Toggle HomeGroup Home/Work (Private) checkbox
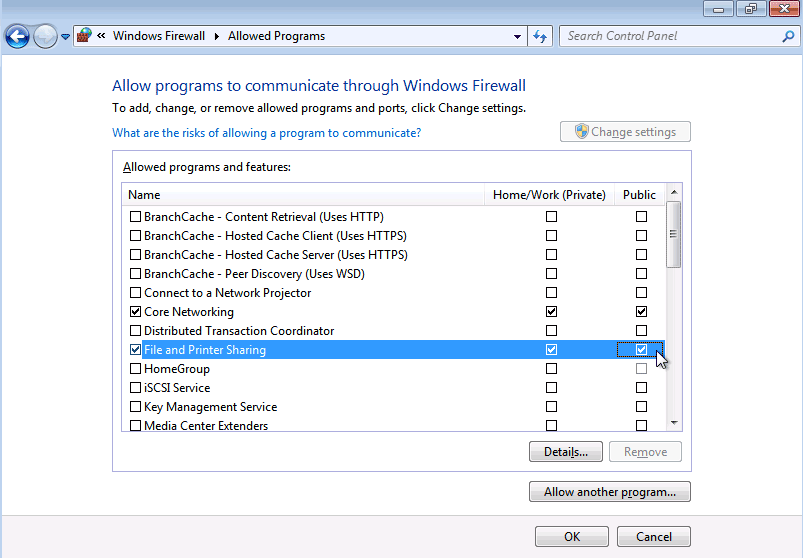 pyautogui.click(x=551, y=369)
